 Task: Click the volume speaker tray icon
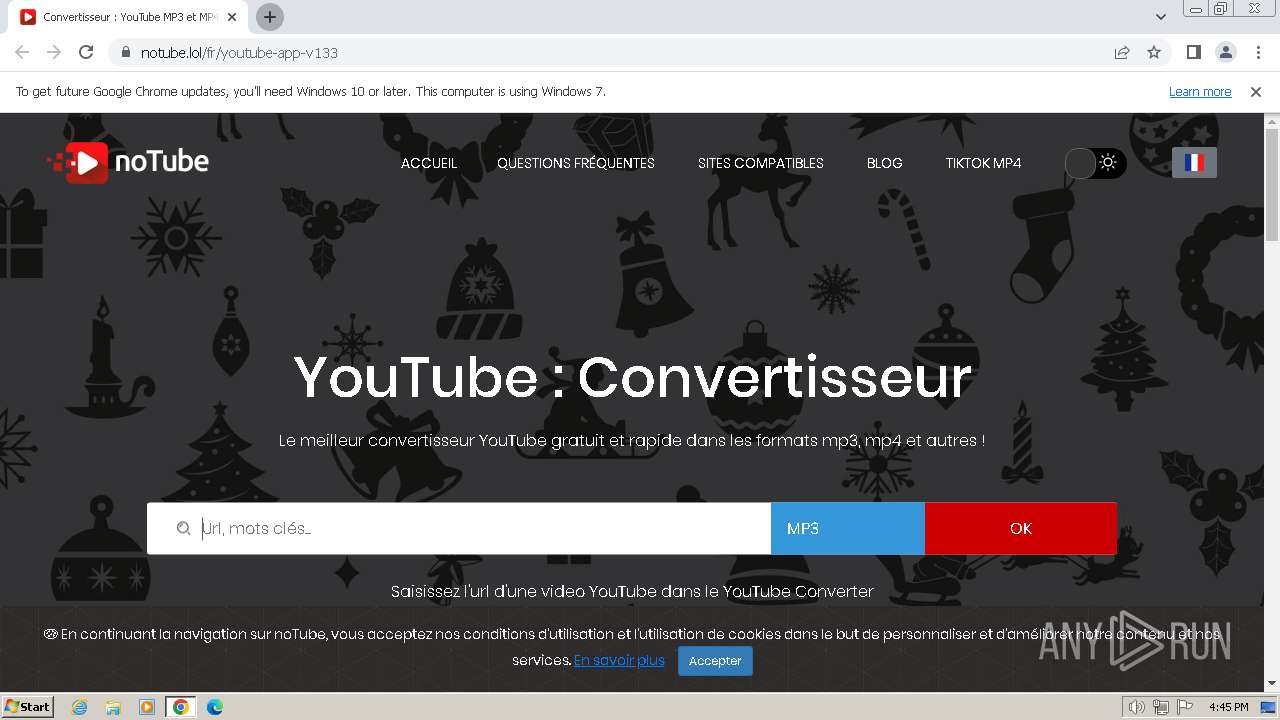tap(1137, 707)
